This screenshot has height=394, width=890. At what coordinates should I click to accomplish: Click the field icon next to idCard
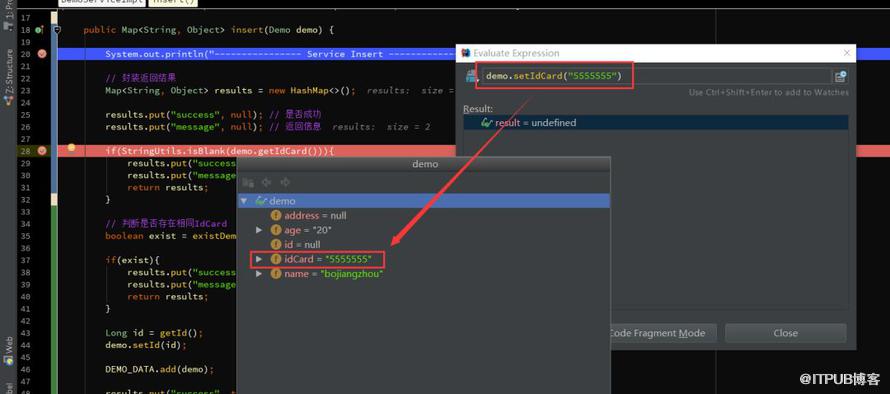(x=276, y=259)
